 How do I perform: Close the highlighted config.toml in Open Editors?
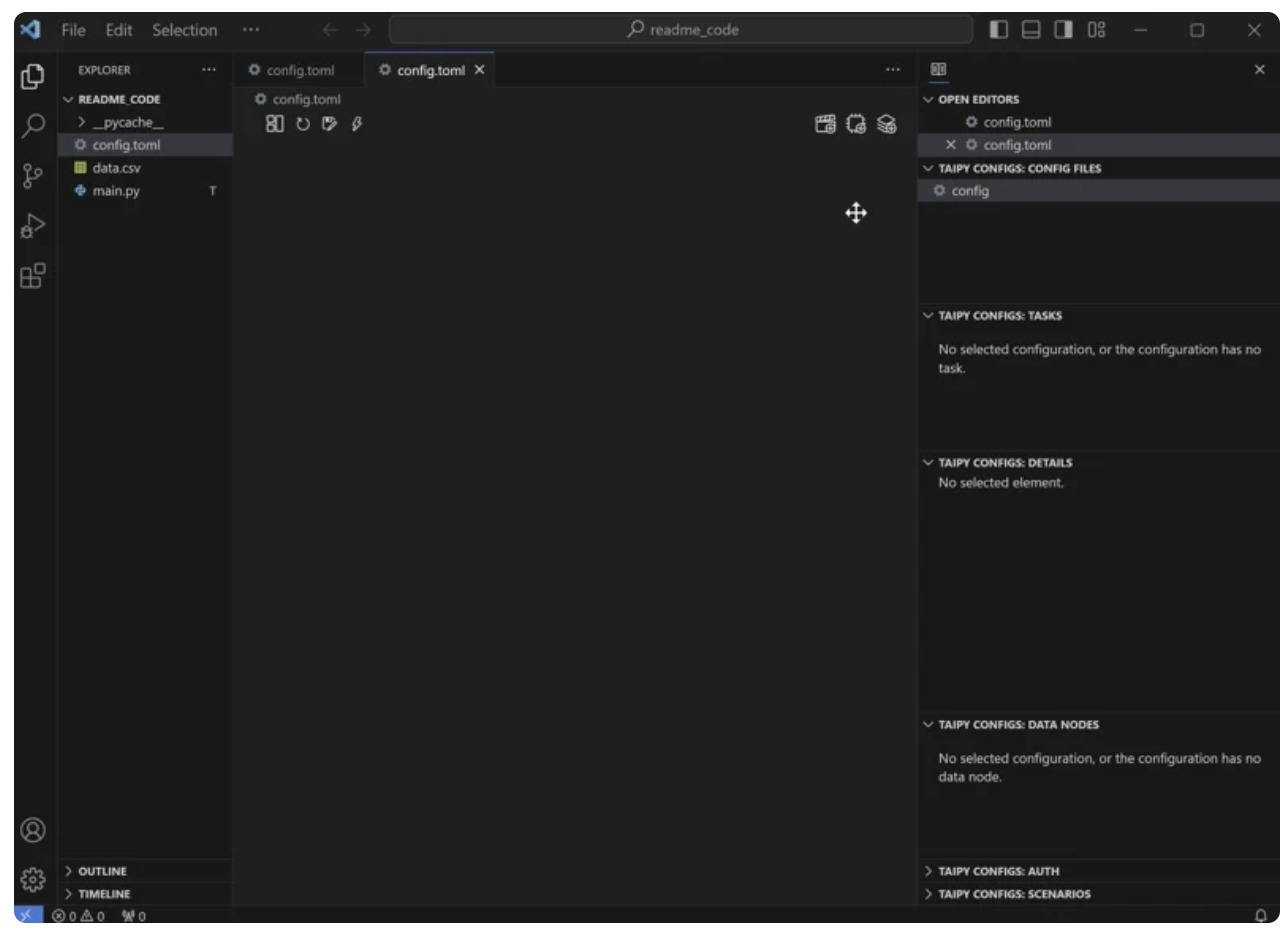[951, 145]
